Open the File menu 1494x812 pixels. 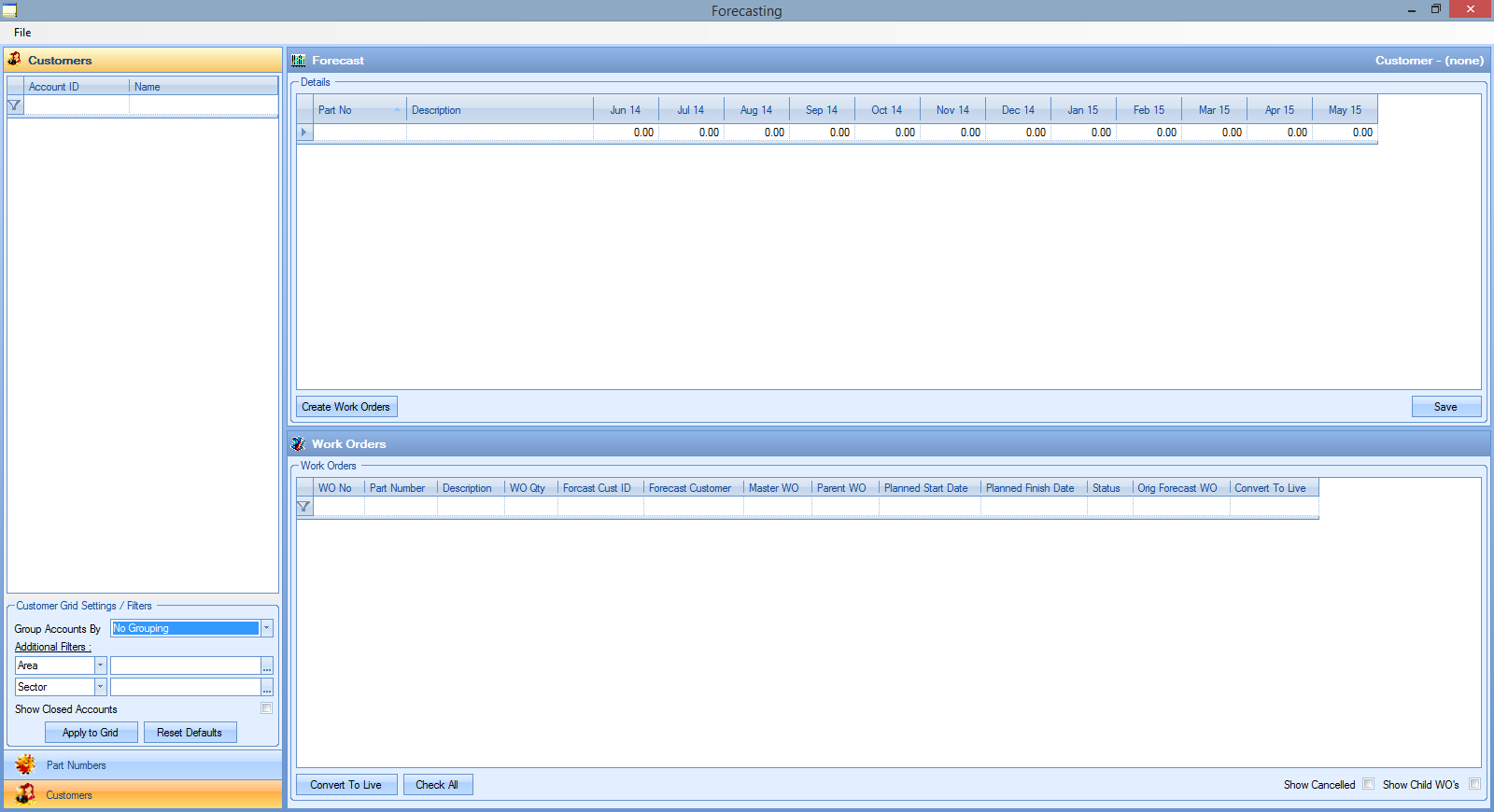tap(22, 33)
